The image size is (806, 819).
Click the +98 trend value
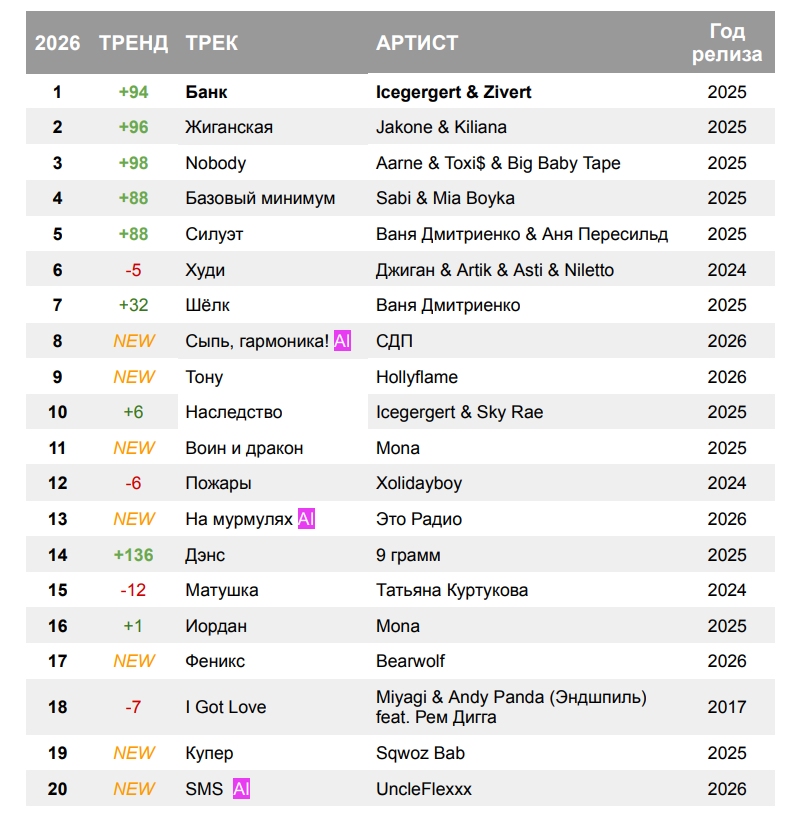tap(134, 163)
